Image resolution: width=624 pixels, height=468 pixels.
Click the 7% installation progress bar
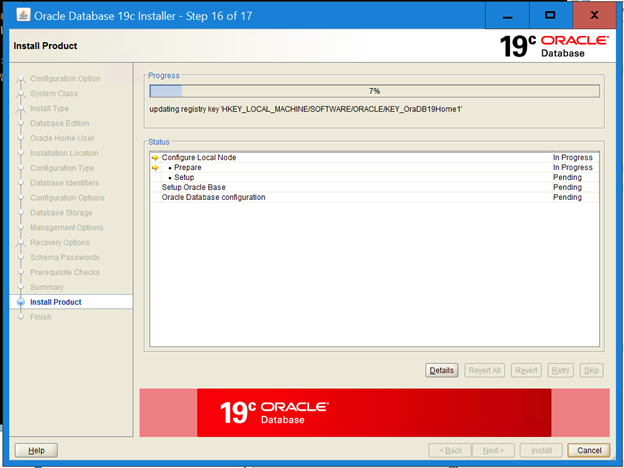coord(374,91)
